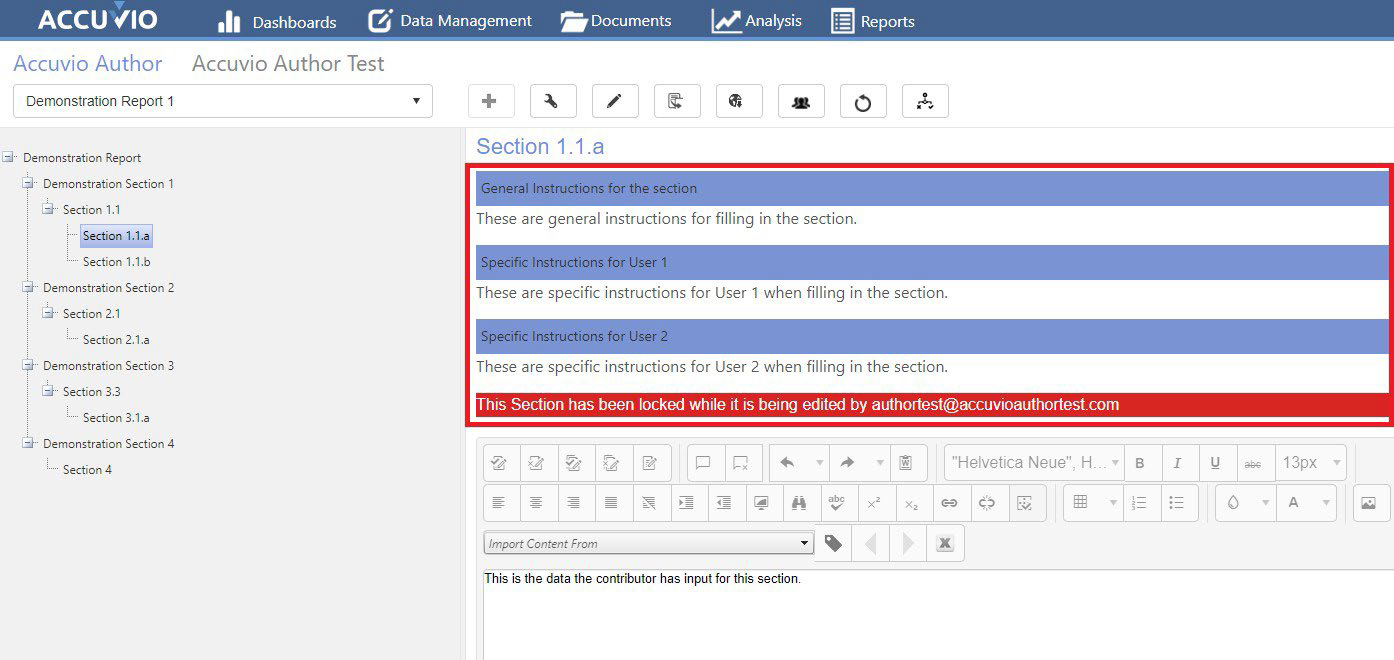Open the Demonstration Report 1 dropdown
The height and width of the screenshot is (660, 1394).
point(223,101)
